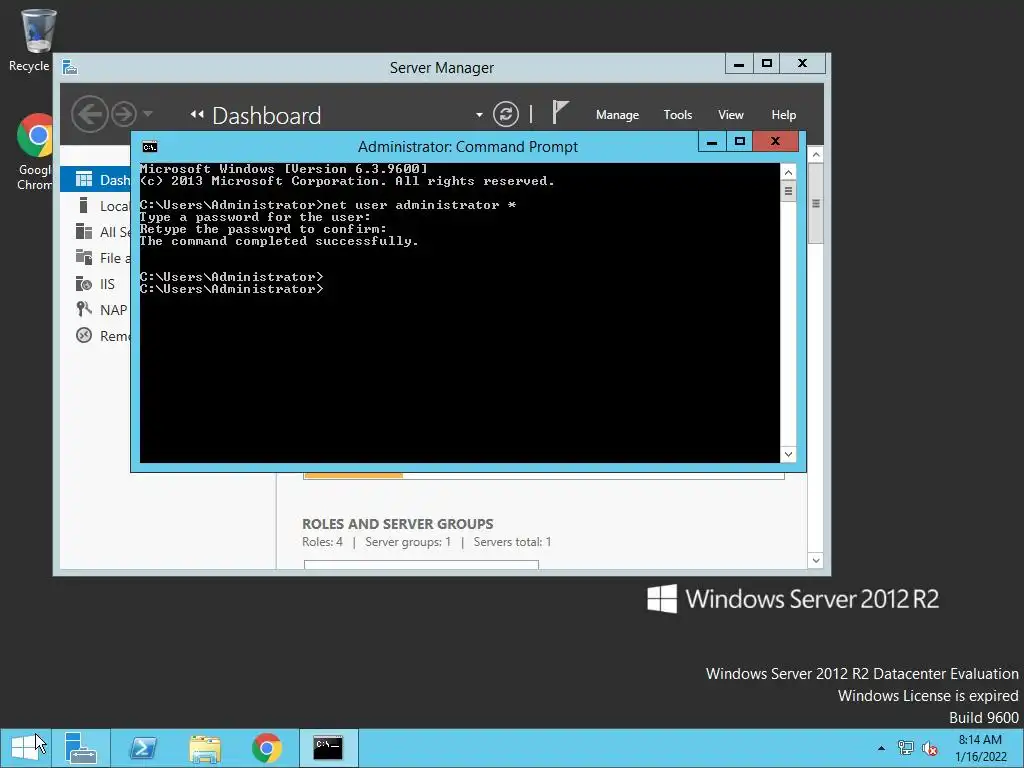Open navigation history dropdown beside forward arrow
Screen dimensions: 1024x768
[148, 114]
